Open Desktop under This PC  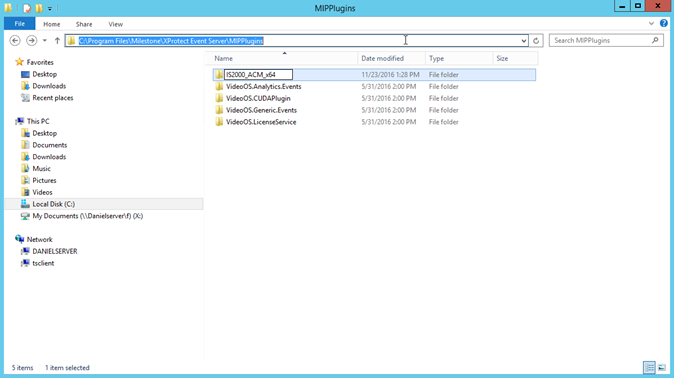click(x=45, y=133)
